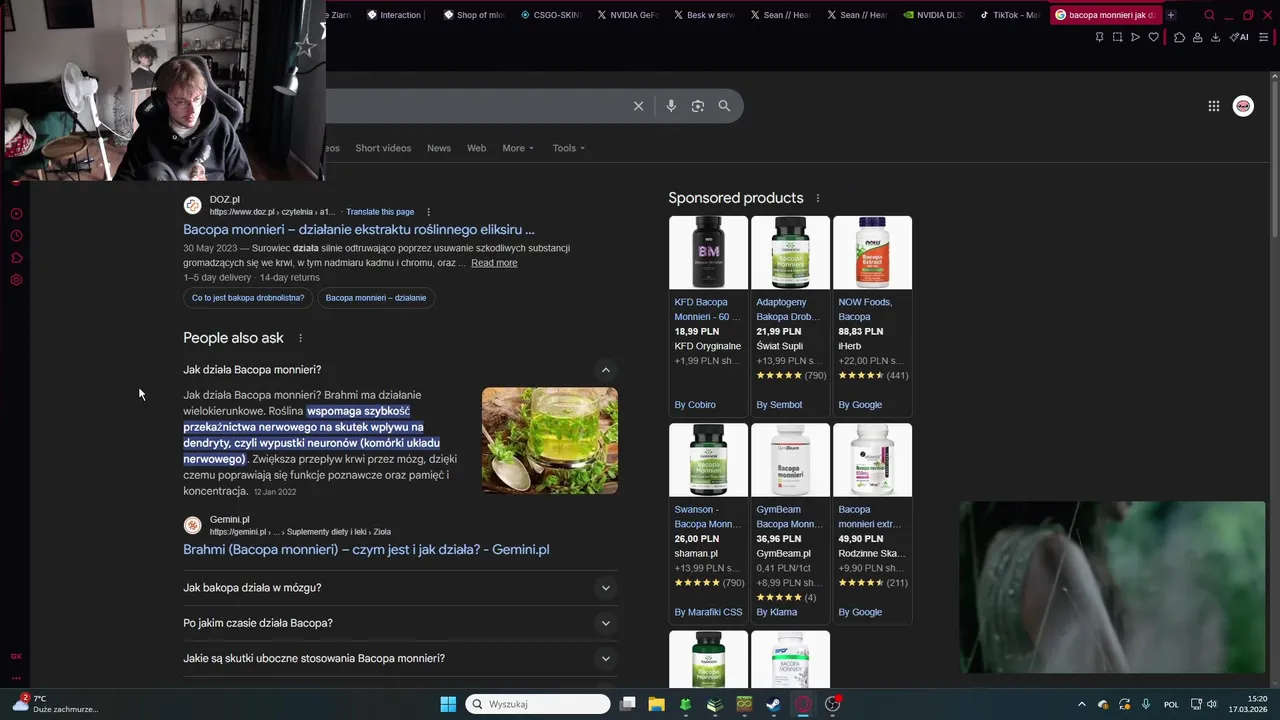Open the More search filters dropdown
Viewport: 1280px width, 720px height.
pyautogui.click(x=518, y=148)
